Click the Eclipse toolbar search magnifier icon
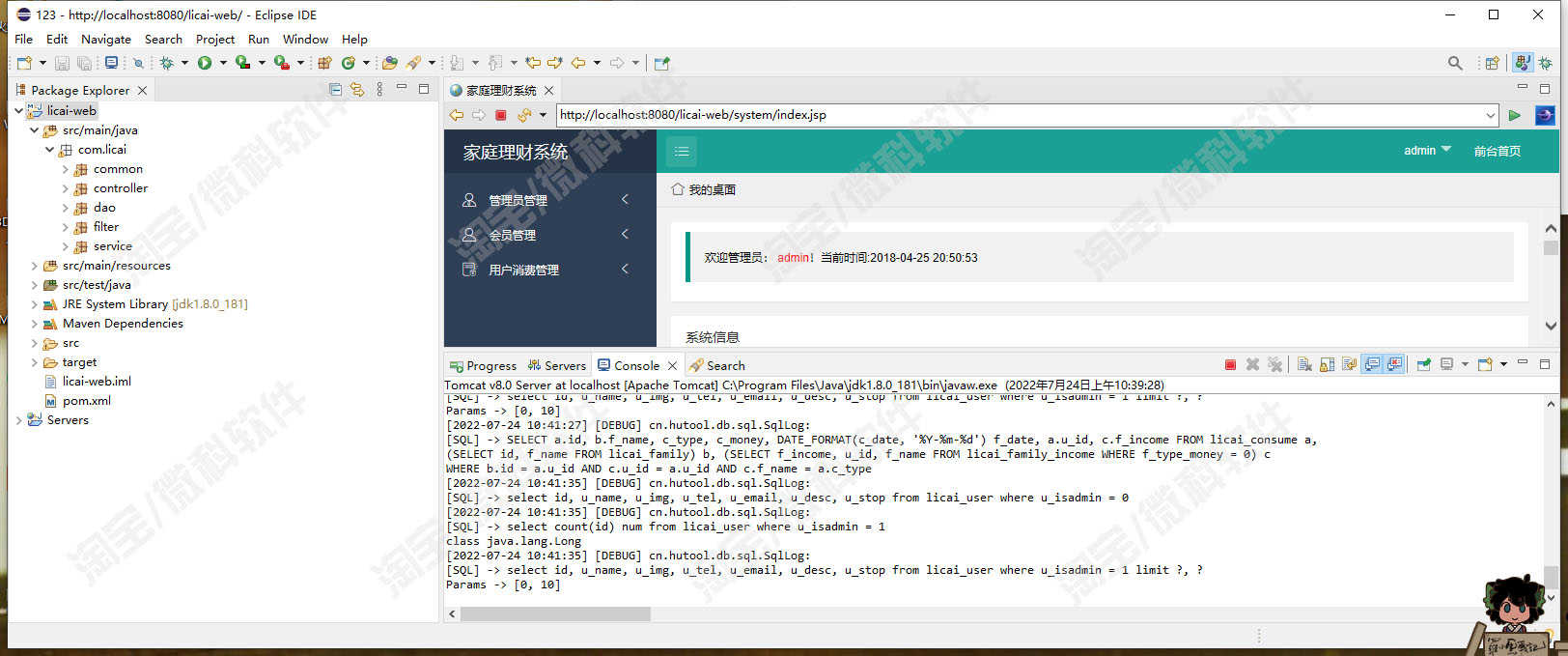The image size is (1568, 656). pyautogui.click(x=1455, y=63)
